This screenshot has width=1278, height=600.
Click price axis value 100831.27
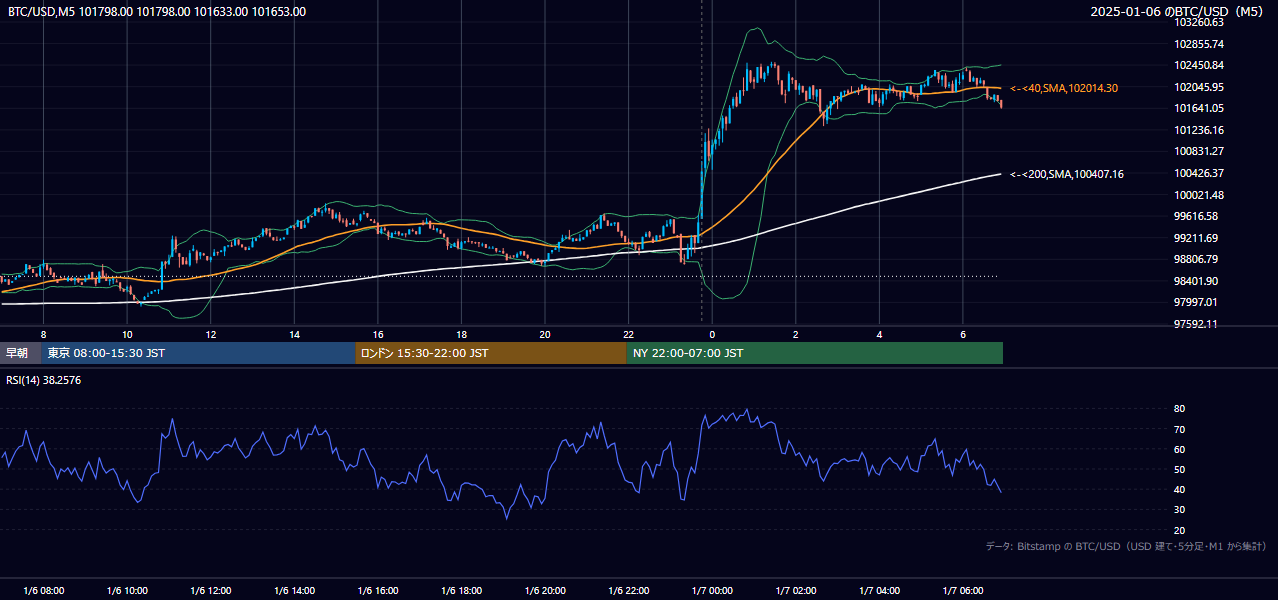click(1199, 151)
